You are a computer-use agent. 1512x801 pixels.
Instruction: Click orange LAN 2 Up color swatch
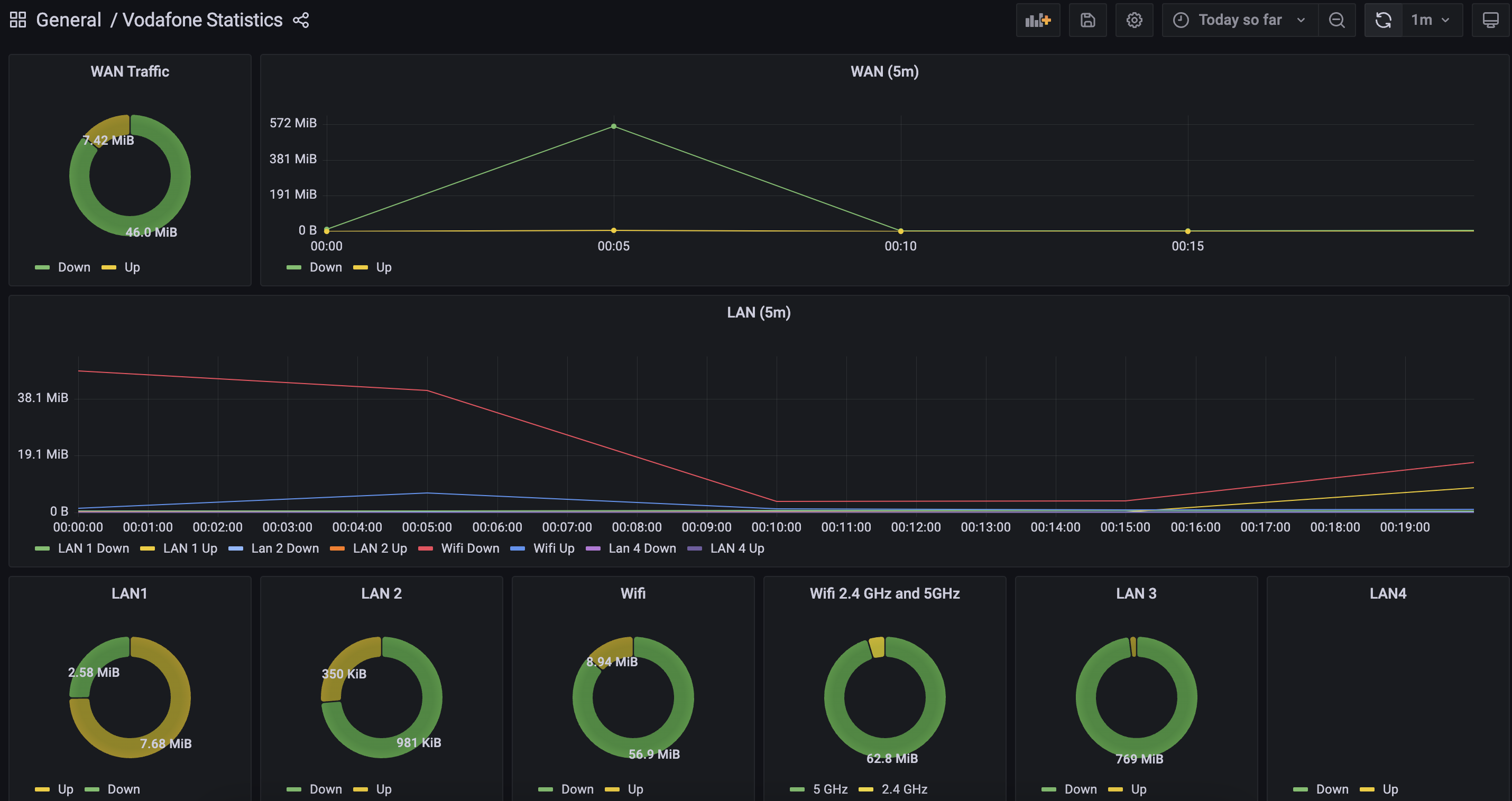pyautogui.click(x=337, y=548)
